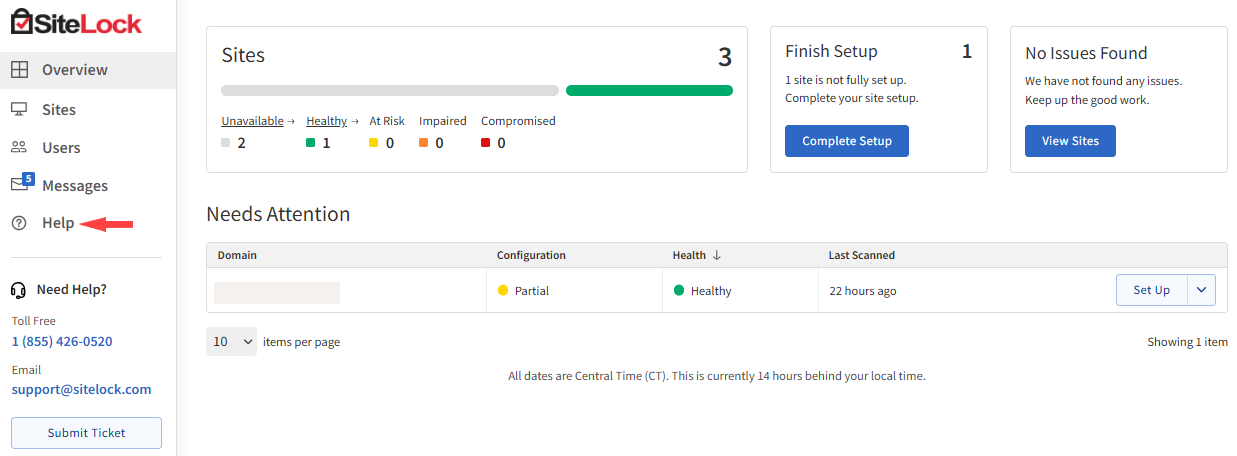Click the Submit Ticket button

coord(87,433)
